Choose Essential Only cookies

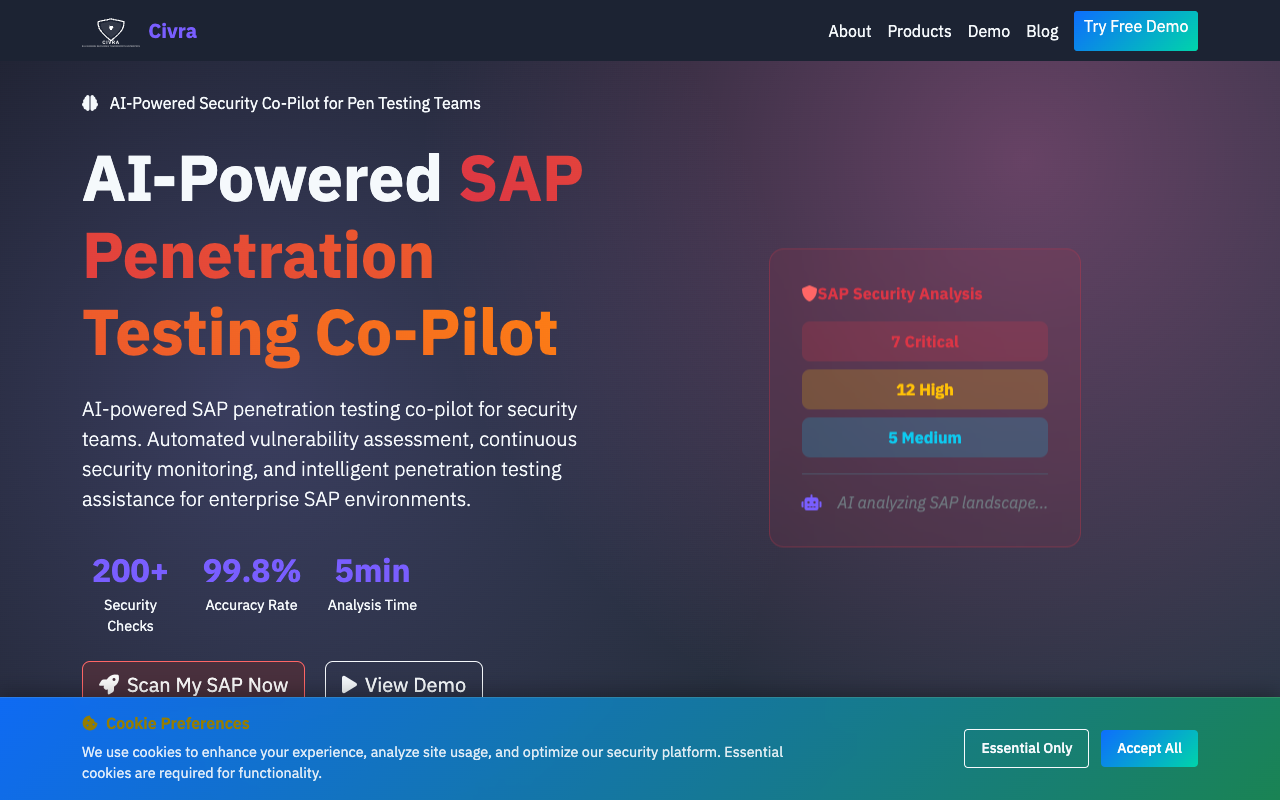[1026, 748]
